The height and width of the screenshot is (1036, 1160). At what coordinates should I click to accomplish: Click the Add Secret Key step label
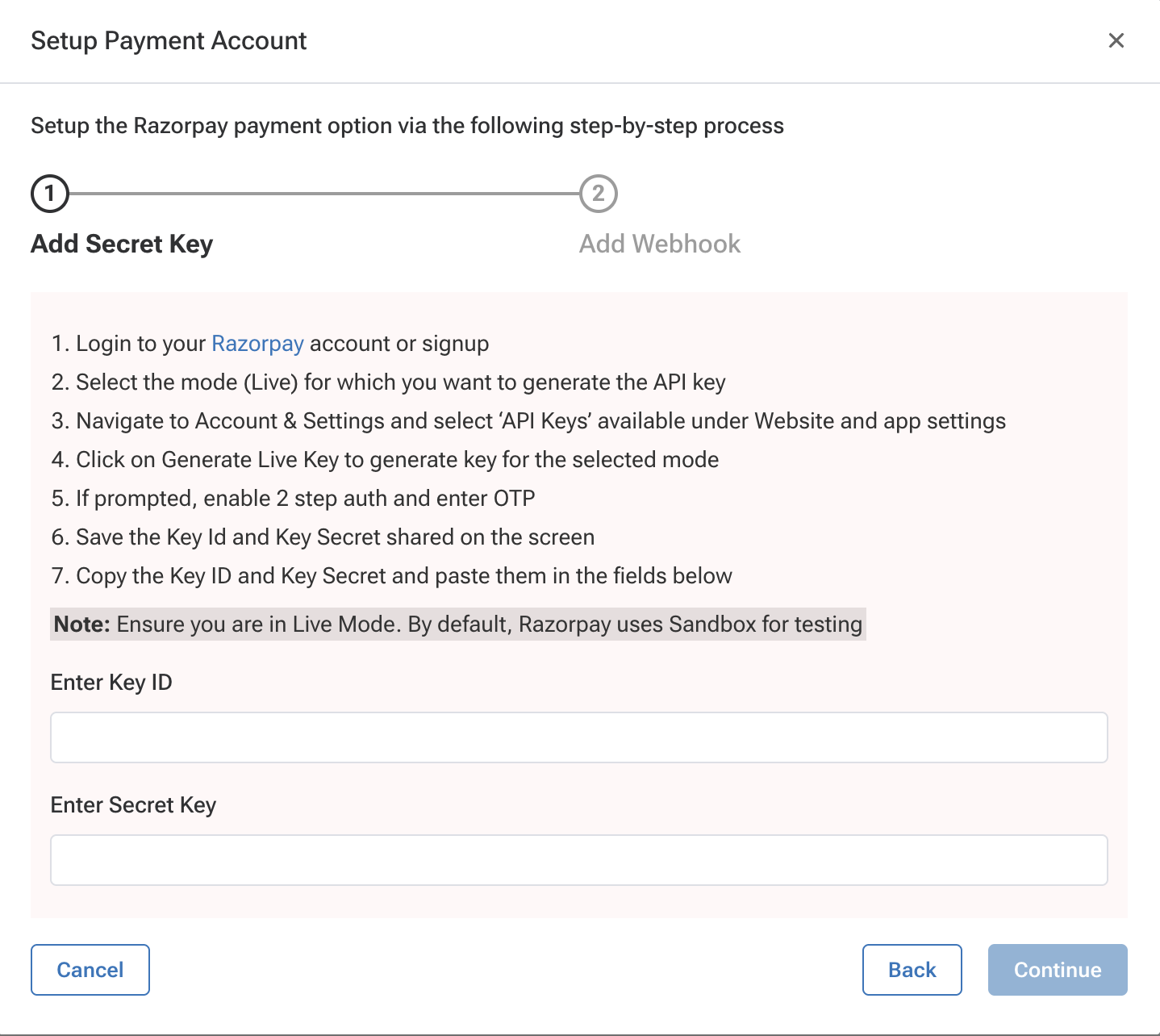point(122,244)
